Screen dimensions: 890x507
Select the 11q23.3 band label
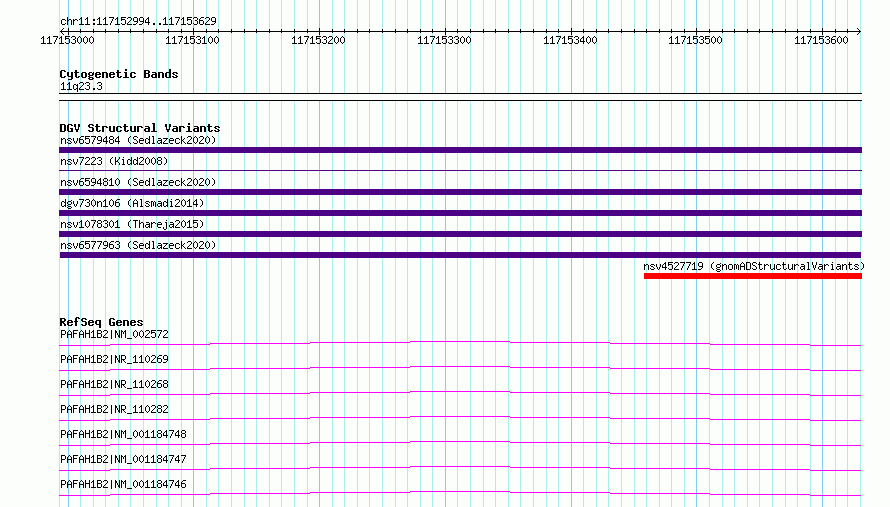pyautogui.click(x=81, y=86)
